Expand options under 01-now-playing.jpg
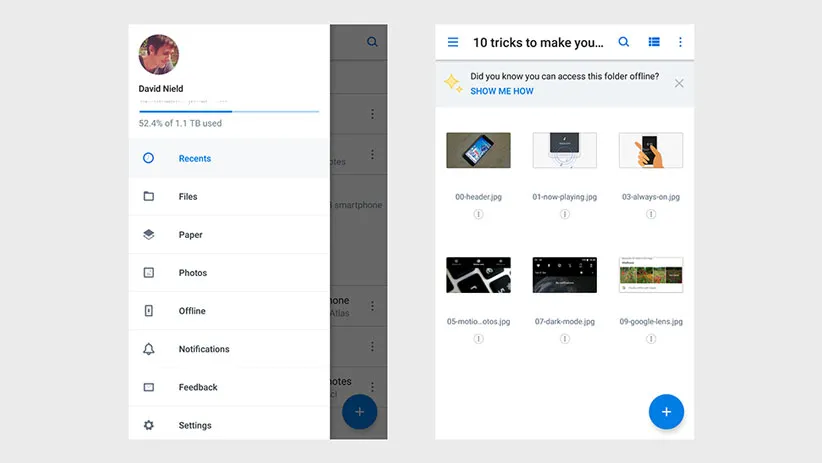 pos(564,214)
